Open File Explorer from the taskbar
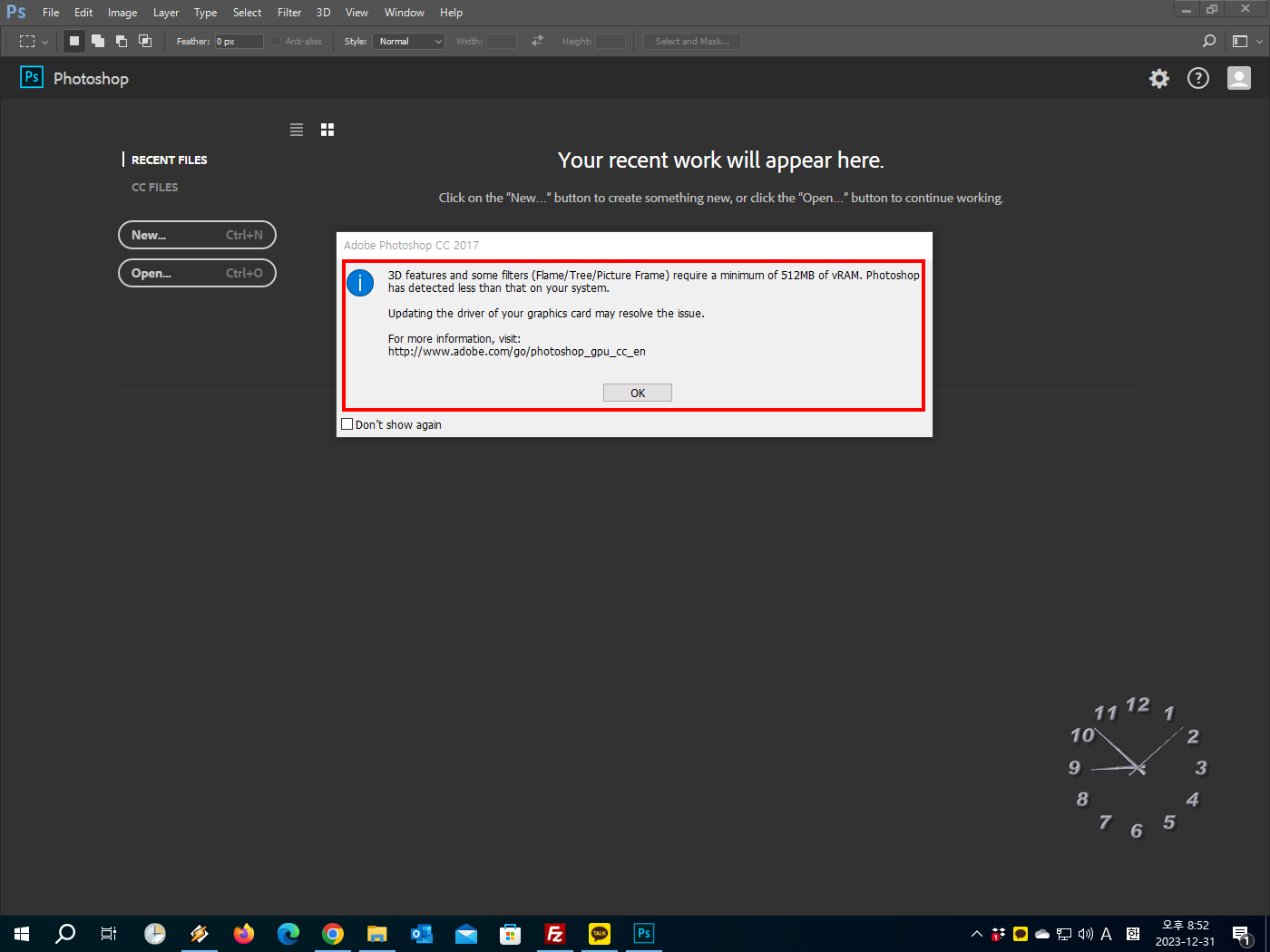 pos(377,934)
